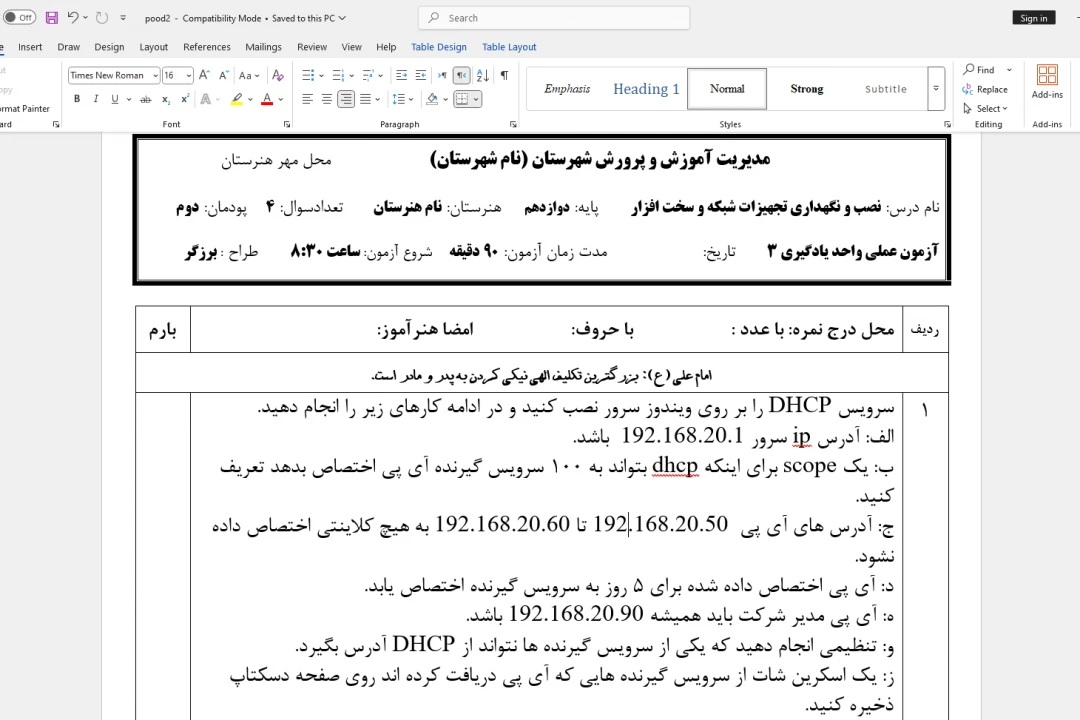Apply the Strong style
Viewport: 1080px width, 720px height.
[807, 89]
